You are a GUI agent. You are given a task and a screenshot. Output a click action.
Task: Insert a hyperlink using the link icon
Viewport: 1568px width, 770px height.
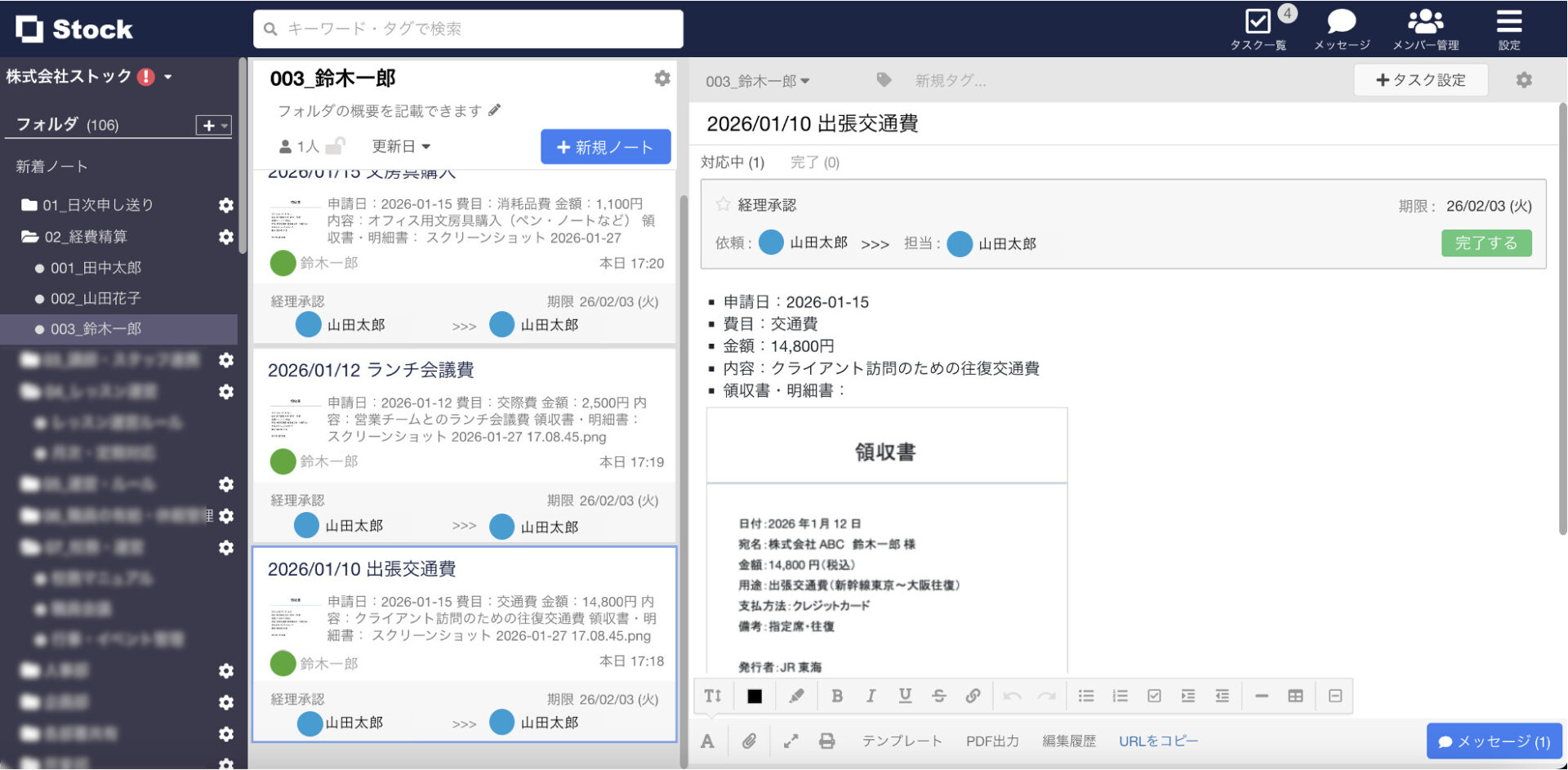973,696
